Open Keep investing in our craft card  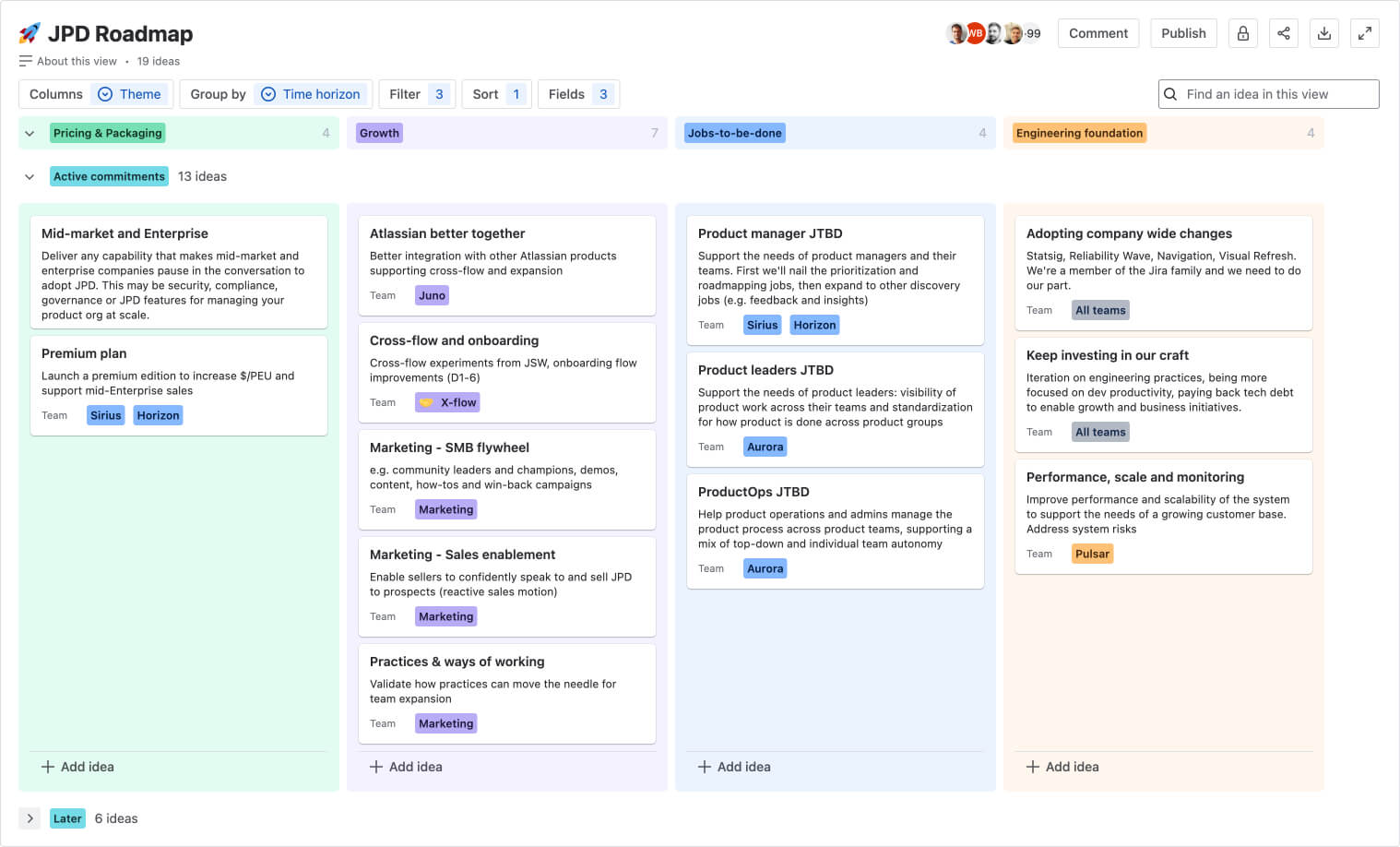point(1164,395)
